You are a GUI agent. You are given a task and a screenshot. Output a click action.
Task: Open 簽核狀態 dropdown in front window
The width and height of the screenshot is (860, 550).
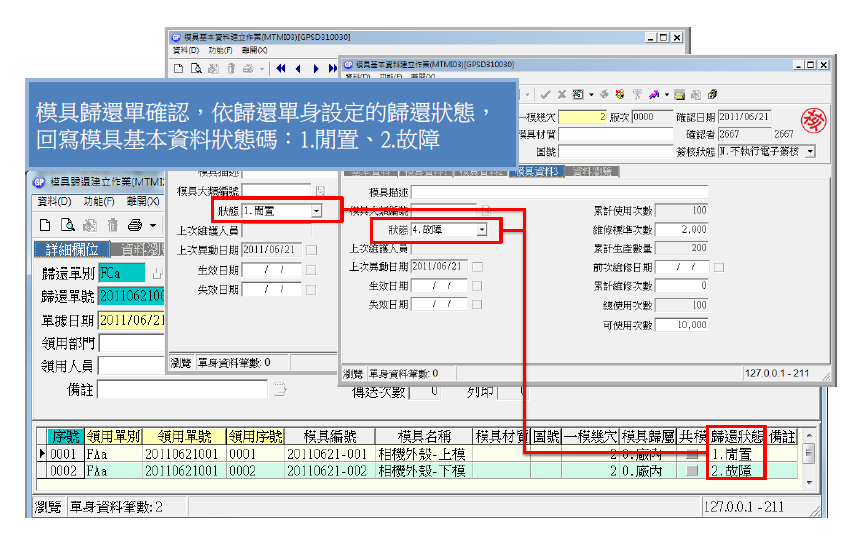pyautogui.click(x=811, y=151)
